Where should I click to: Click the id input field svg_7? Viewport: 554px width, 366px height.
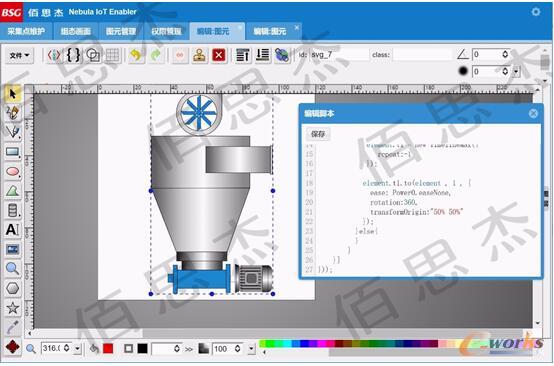340,55
